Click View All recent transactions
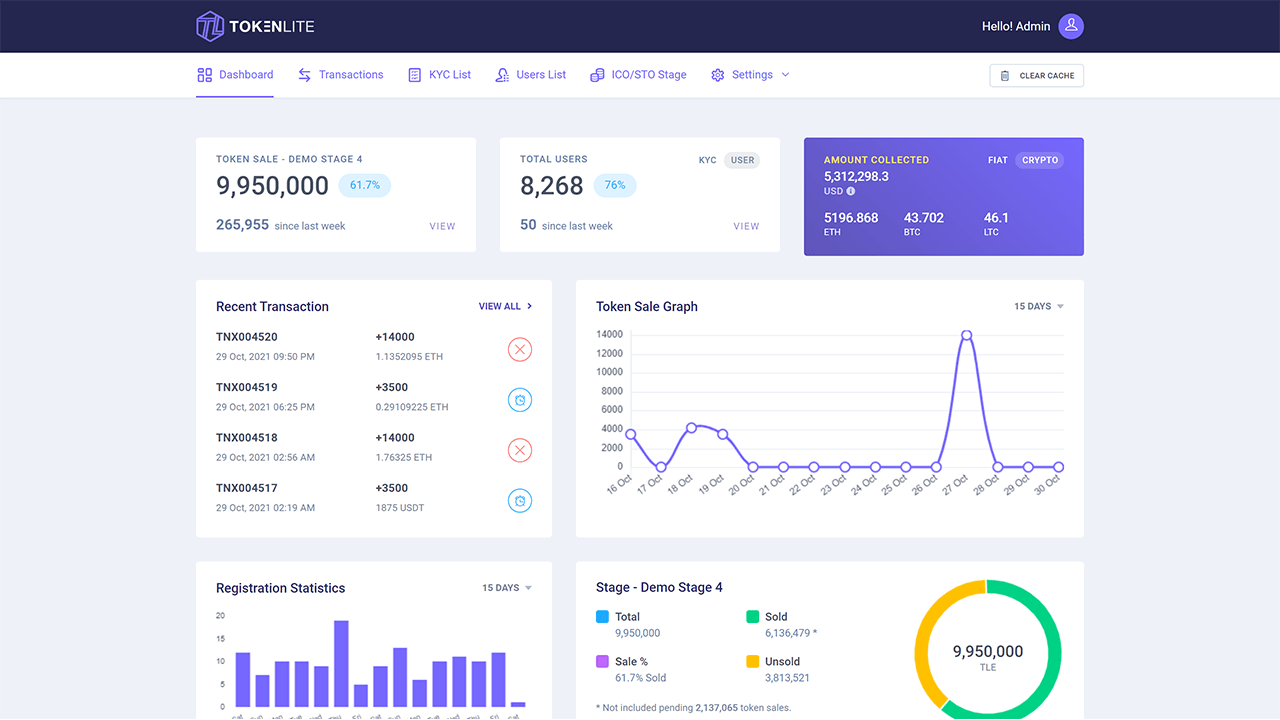The width and height of the screenshot is (1280, 720). click(505, 306)
